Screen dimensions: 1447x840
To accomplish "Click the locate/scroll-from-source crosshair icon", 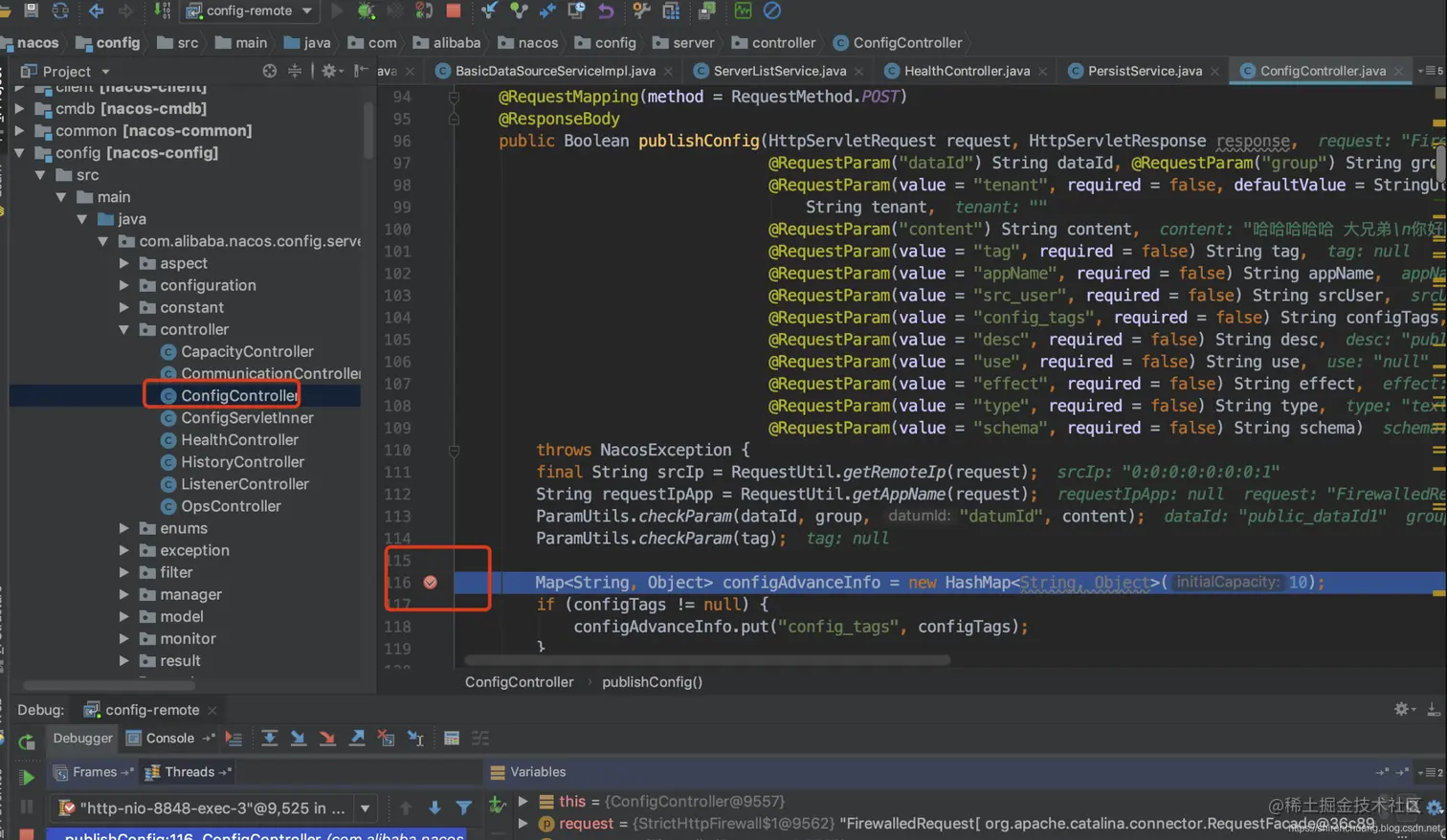I will point(270,71).
